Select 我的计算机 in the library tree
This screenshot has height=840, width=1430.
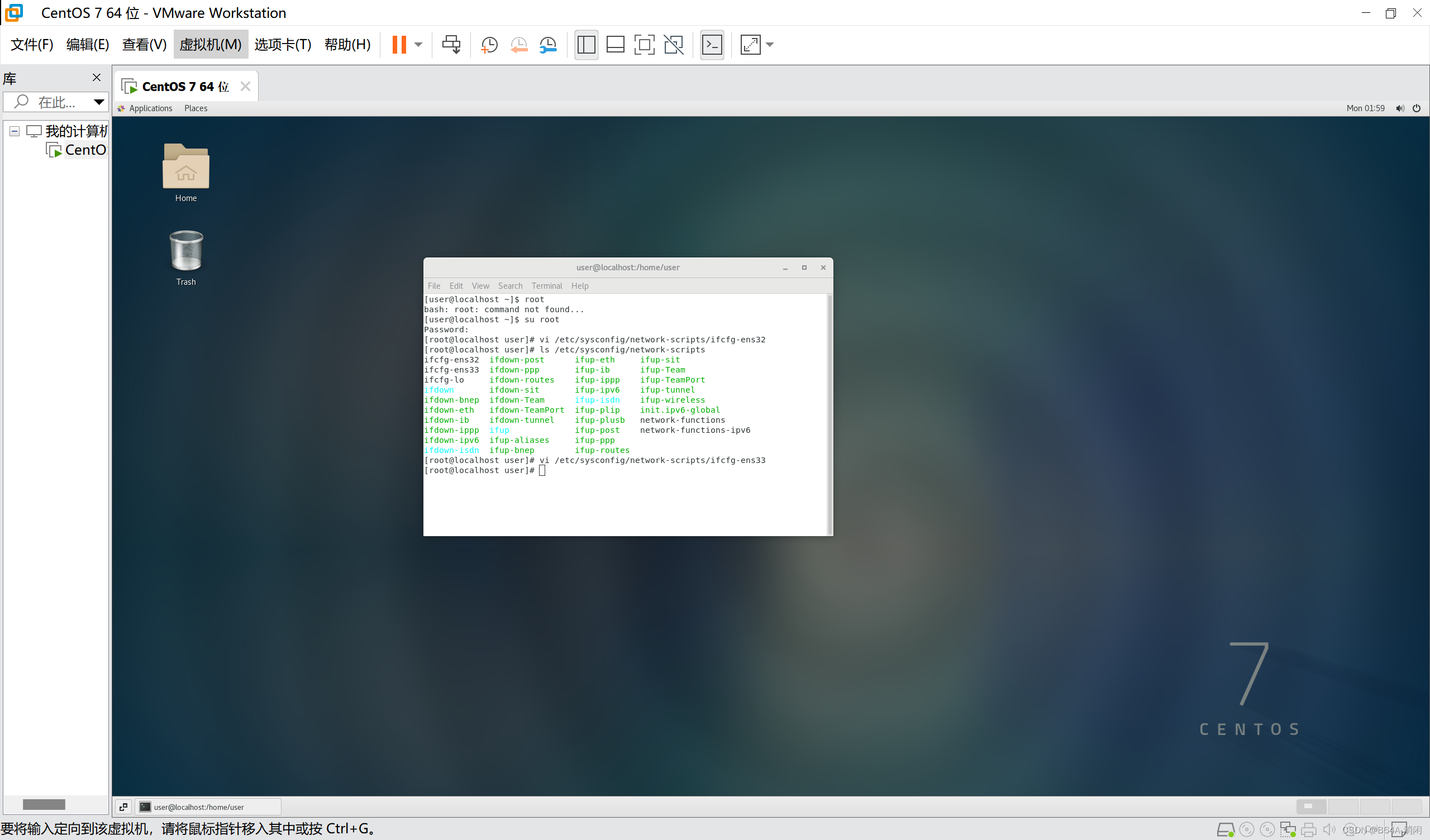tap(67, 131)
